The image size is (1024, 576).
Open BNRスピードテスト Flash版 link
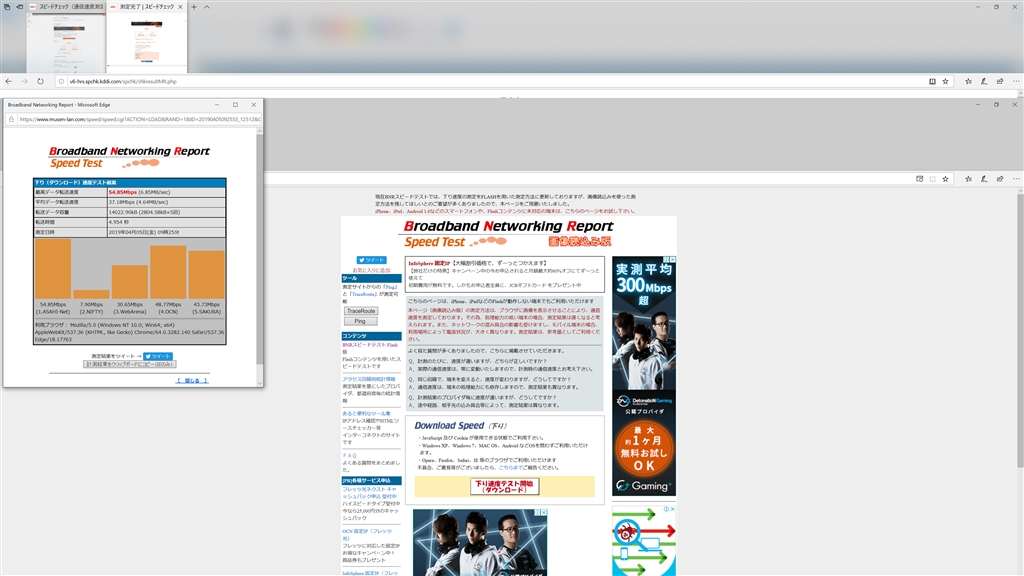370,348
